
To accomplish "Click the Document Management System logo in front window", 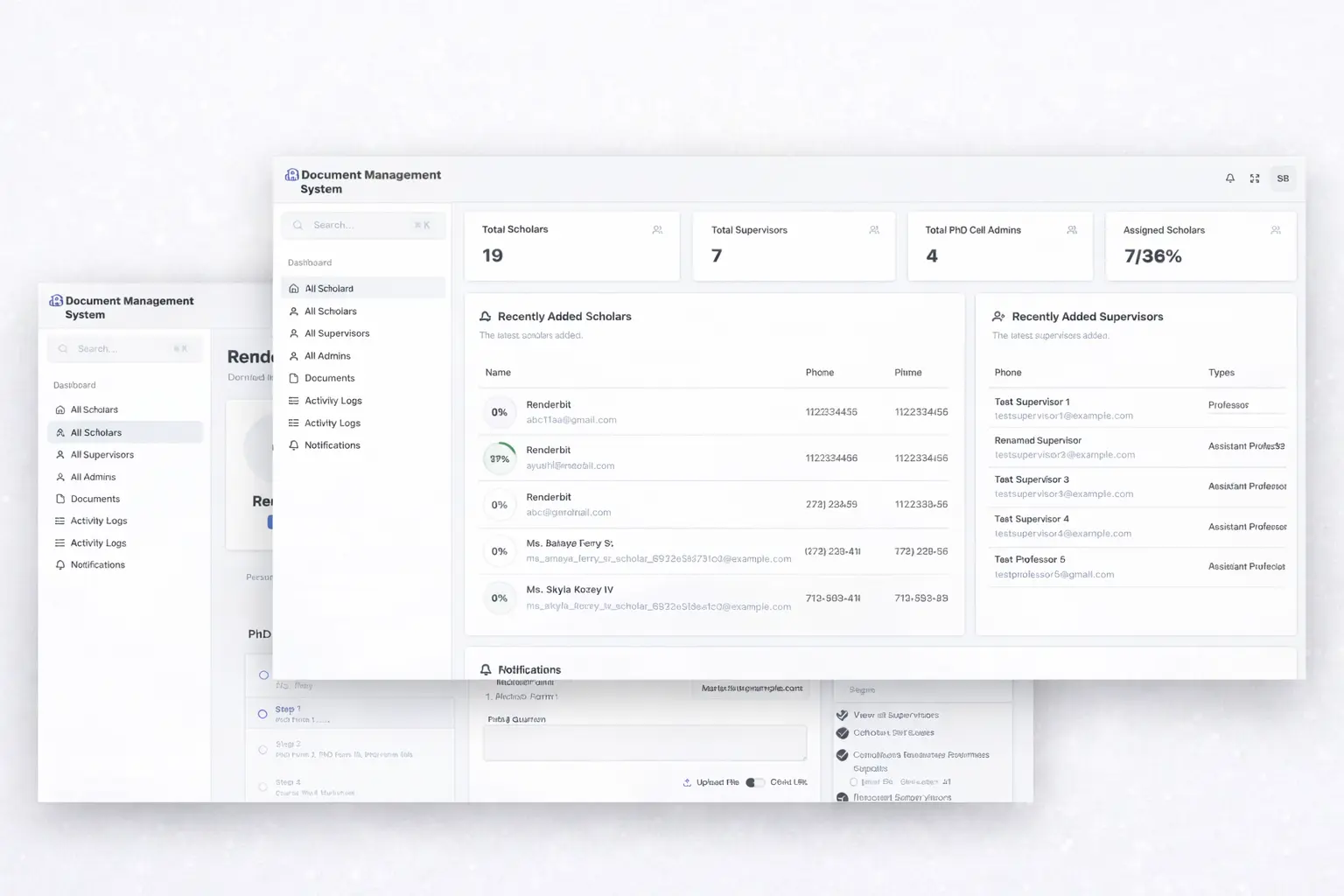I will click(x=292, y=175).
